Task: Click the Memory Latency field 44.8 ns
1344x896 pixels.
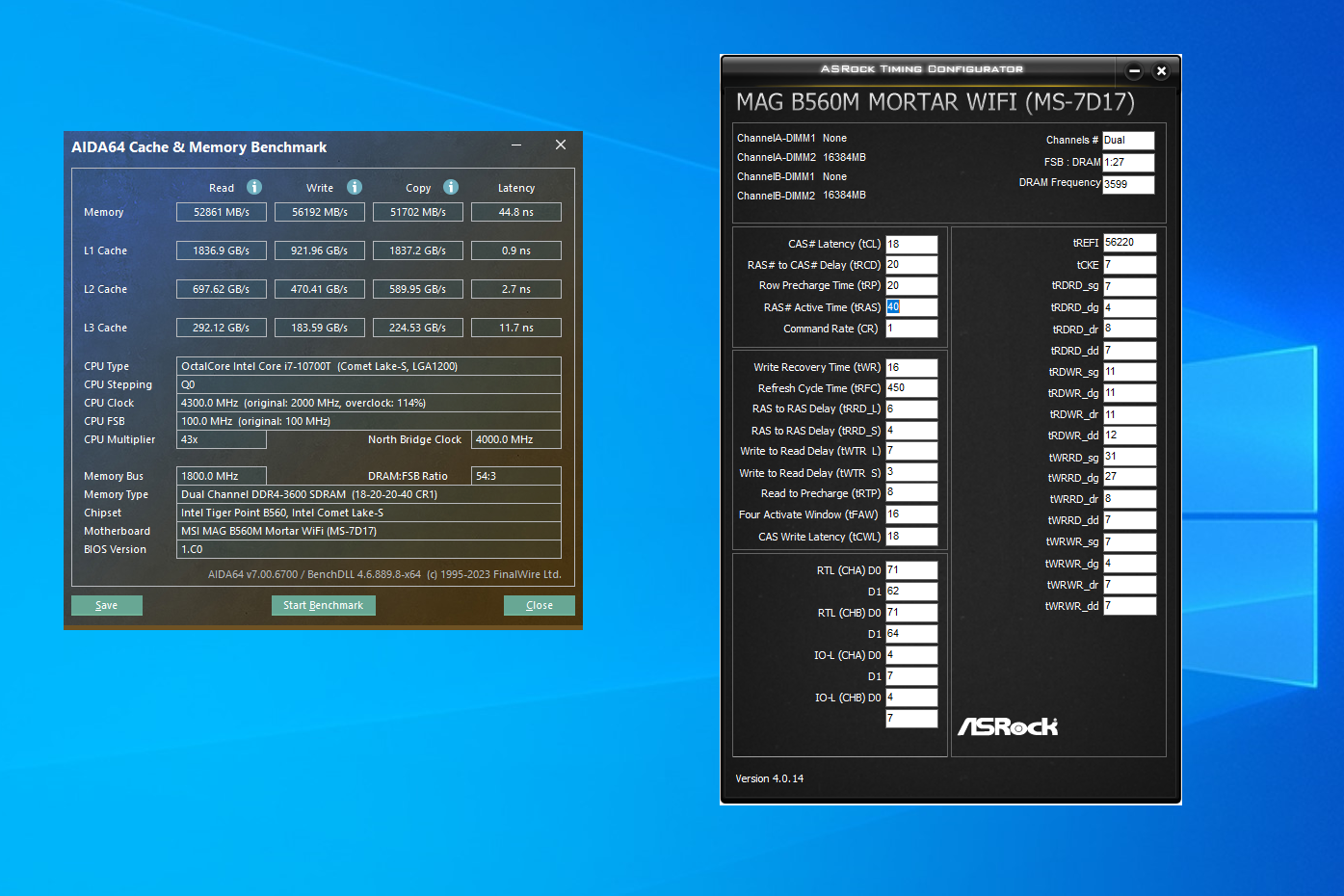Action: click(x=516, y=212)
